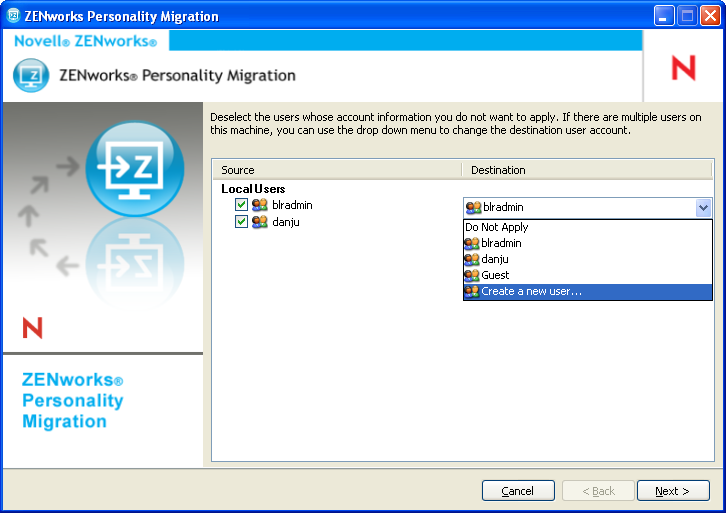Click the Source column header
726x513 pixels.
pos(338,170)
